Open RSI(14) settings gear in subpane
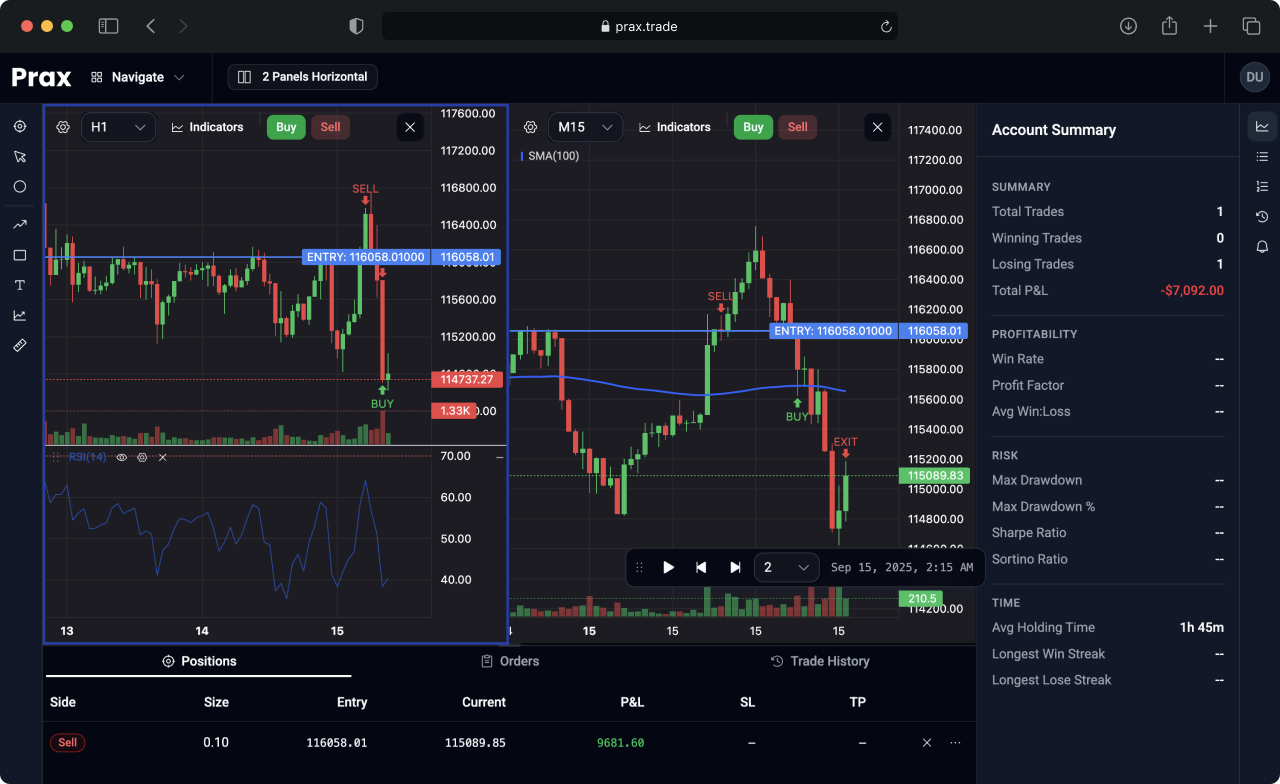The width and height of the screenshot is (1280, 784). pyautogui.click(x=142, y=456)
